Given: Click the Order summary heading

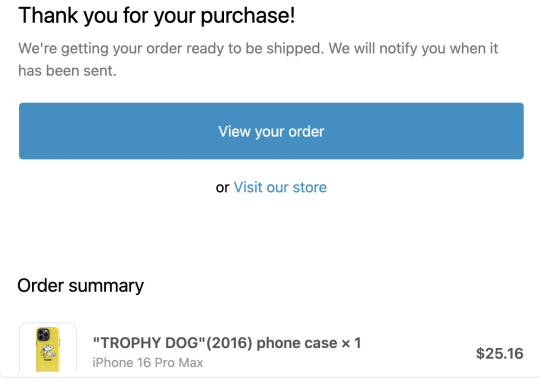Looking at the screenshot, I should coord(81,286).
